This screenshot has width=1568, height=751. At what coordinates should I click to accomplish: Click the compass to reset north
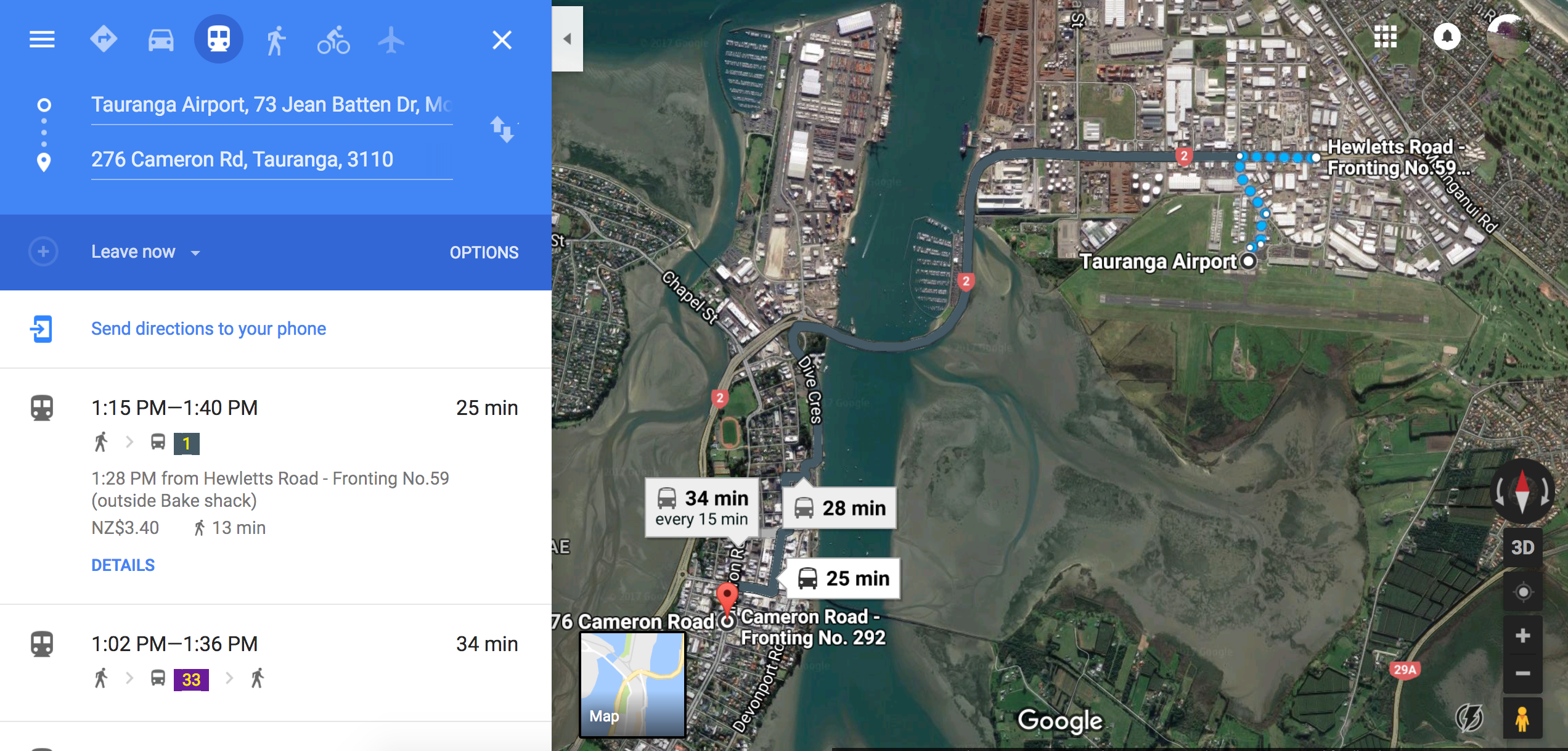(1522, 491)
